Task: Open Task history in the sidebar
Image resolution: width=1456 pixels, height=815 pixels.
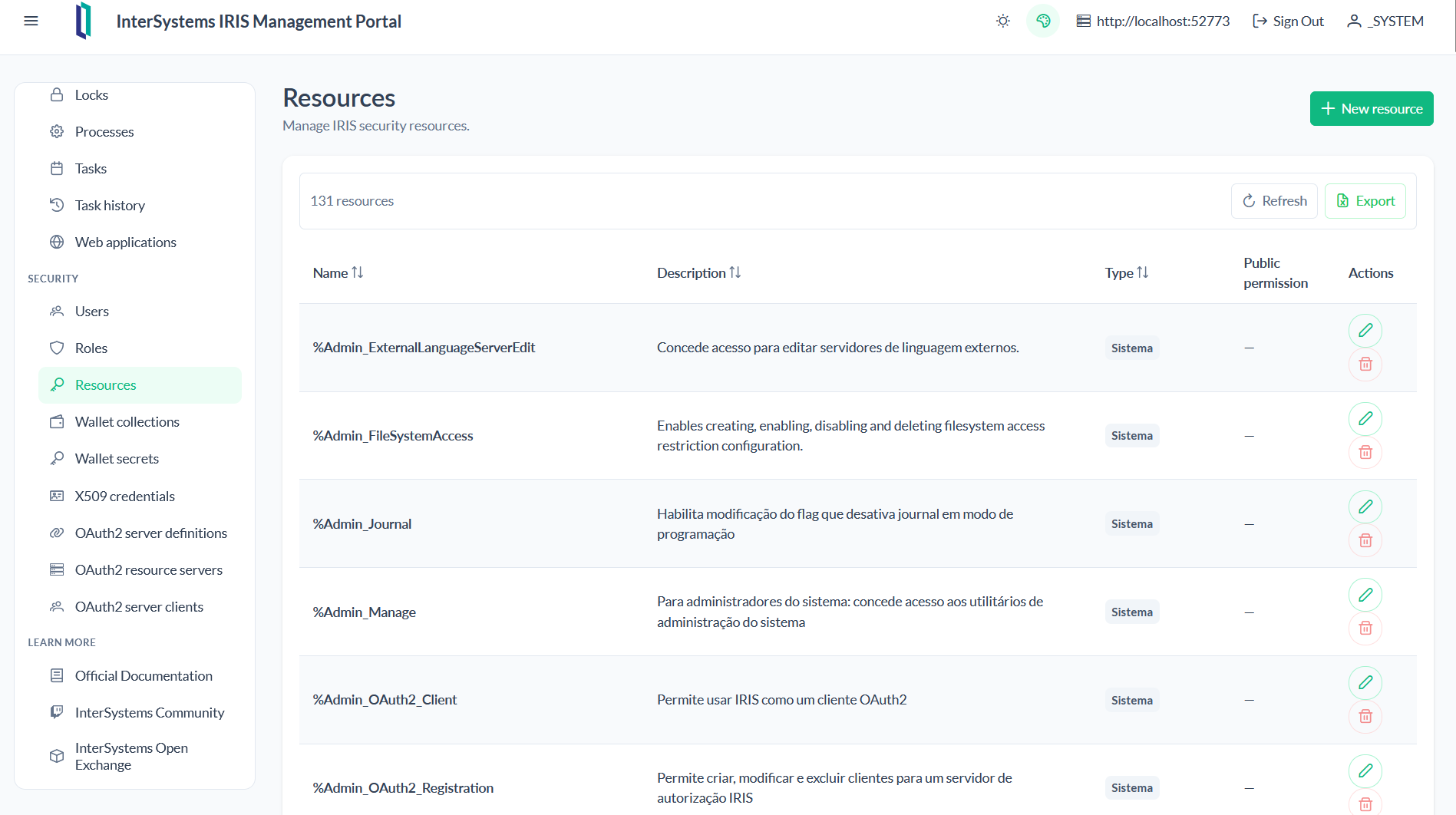Action: pyautogui.click(x=140, y=206)
